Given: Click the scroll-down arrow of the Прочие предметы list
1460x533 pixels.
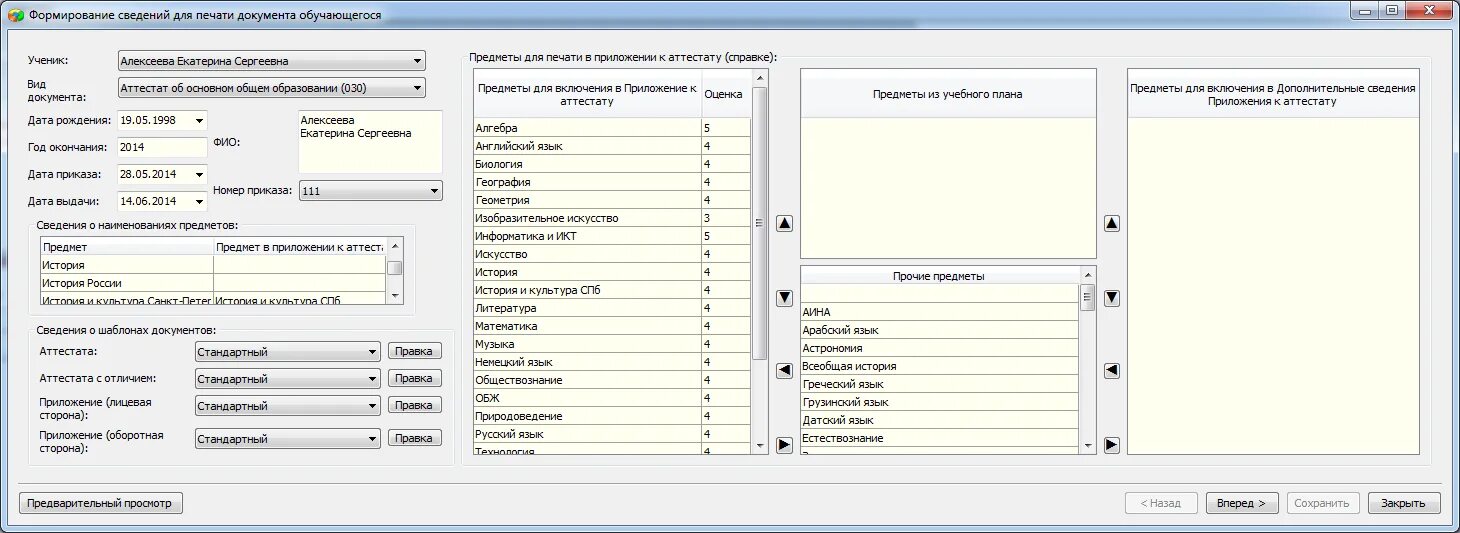Looking at the screenshot, I should 1087,445.
